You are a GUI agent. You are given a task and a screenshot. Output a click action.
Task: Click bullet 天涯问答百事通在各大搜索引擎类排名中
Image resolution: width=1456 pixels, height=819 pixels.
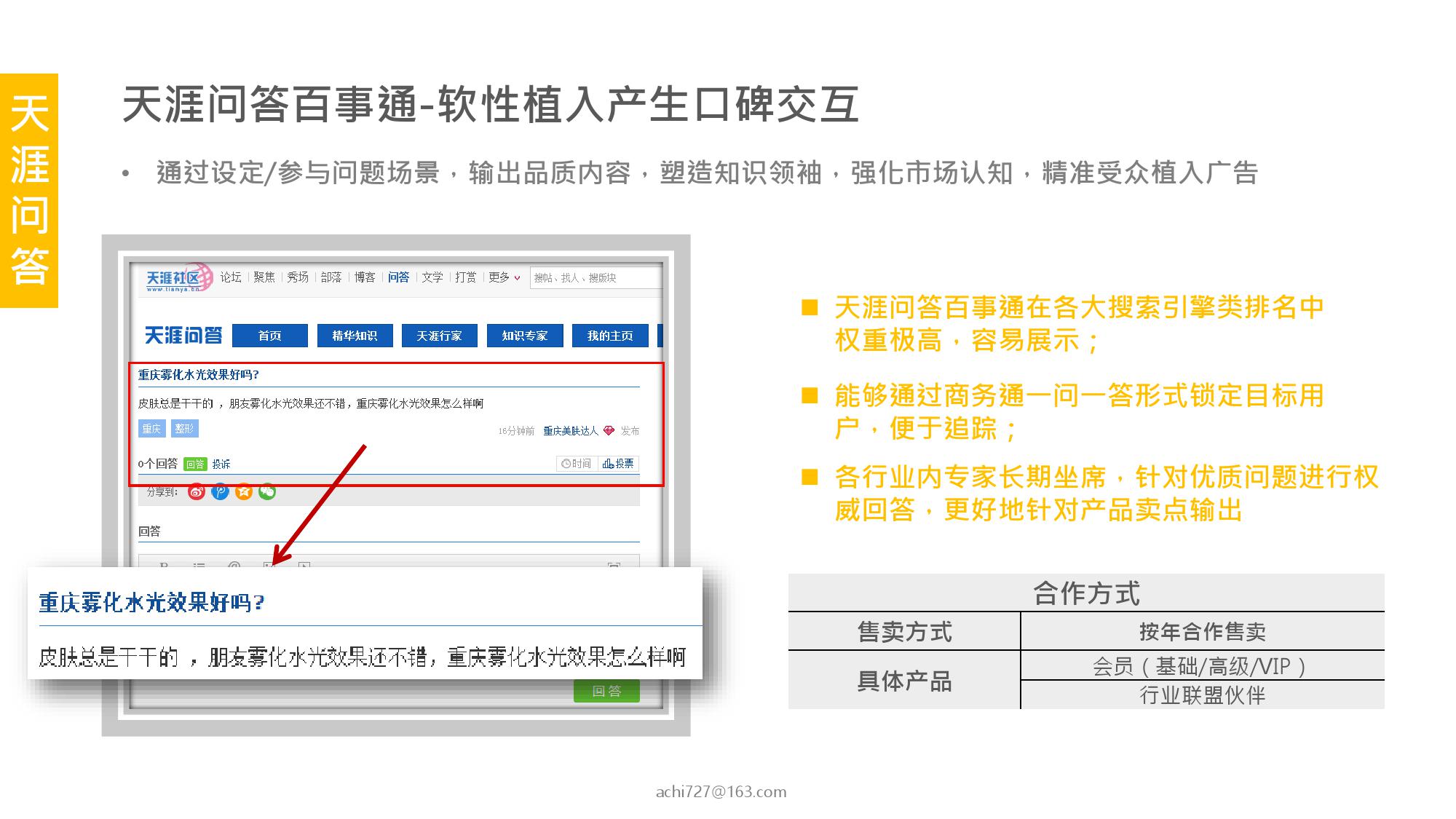pyautogui.click(x=1079, y=308)
